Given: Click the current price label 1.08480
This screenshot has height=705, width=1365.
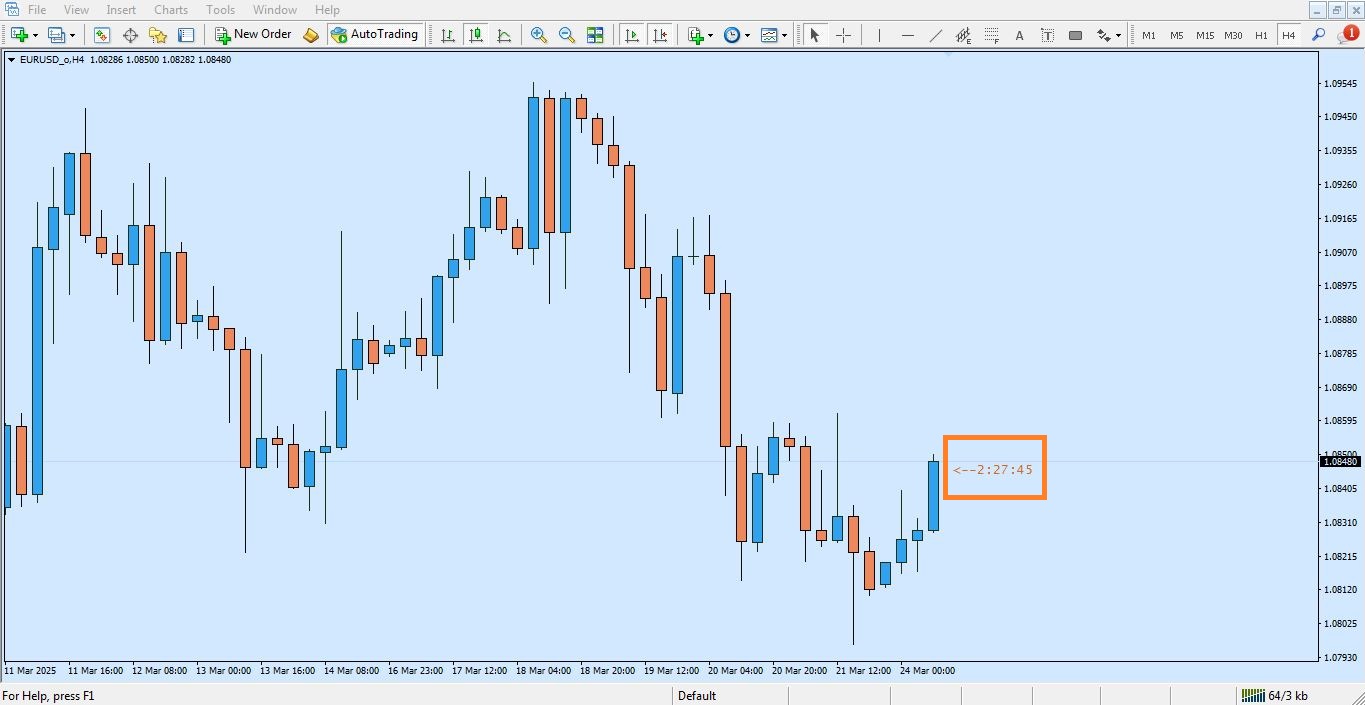Looking at the screenshot, I should click(1340, 461).
